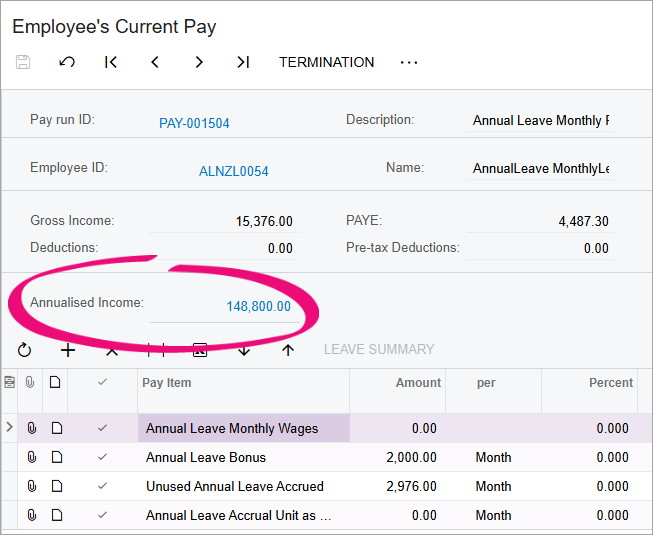Click Month per cell for Unused Annual Leave Accrued
653x535 pixels.
(493, 486)
